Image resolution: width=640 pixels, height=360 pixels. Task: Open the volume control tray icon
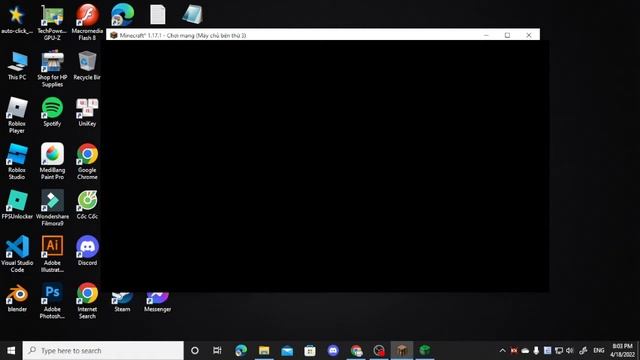pyautogui.click(x=570, y=350)
